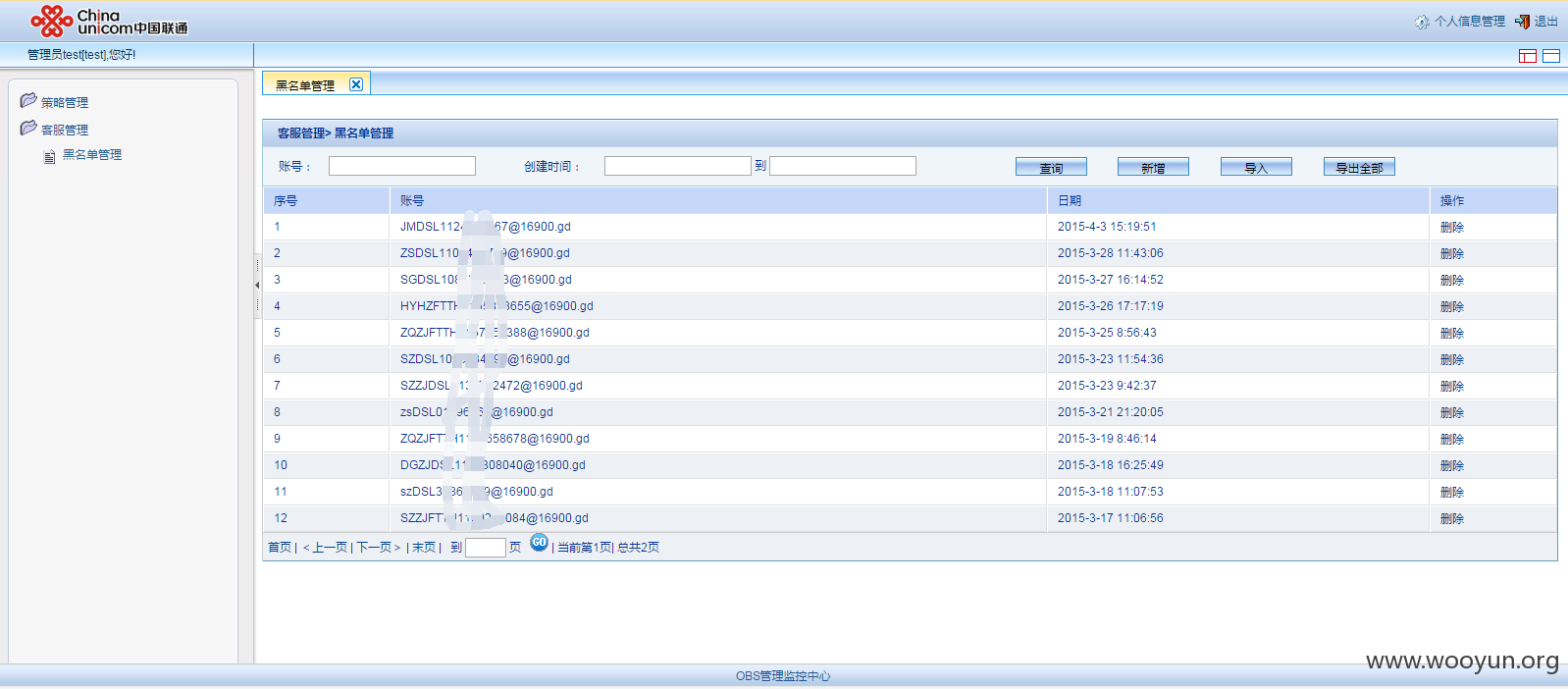1568x689 pixels.
Task: Switch to blue layout view icon
Action: pyautogui.click(x=1551, y=56)
